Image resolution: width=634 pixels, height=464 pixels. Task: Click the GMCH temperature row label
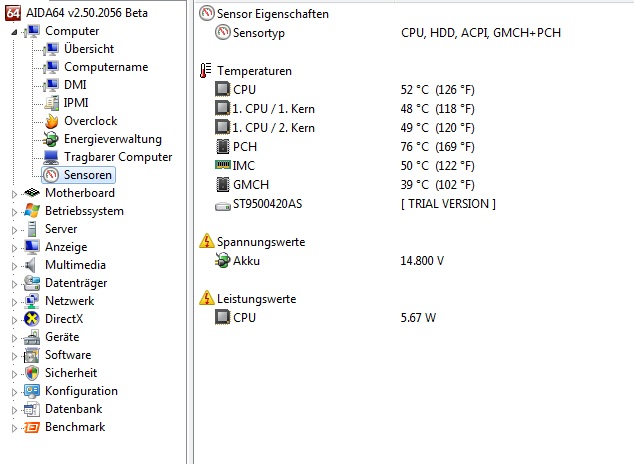point(251,185)
